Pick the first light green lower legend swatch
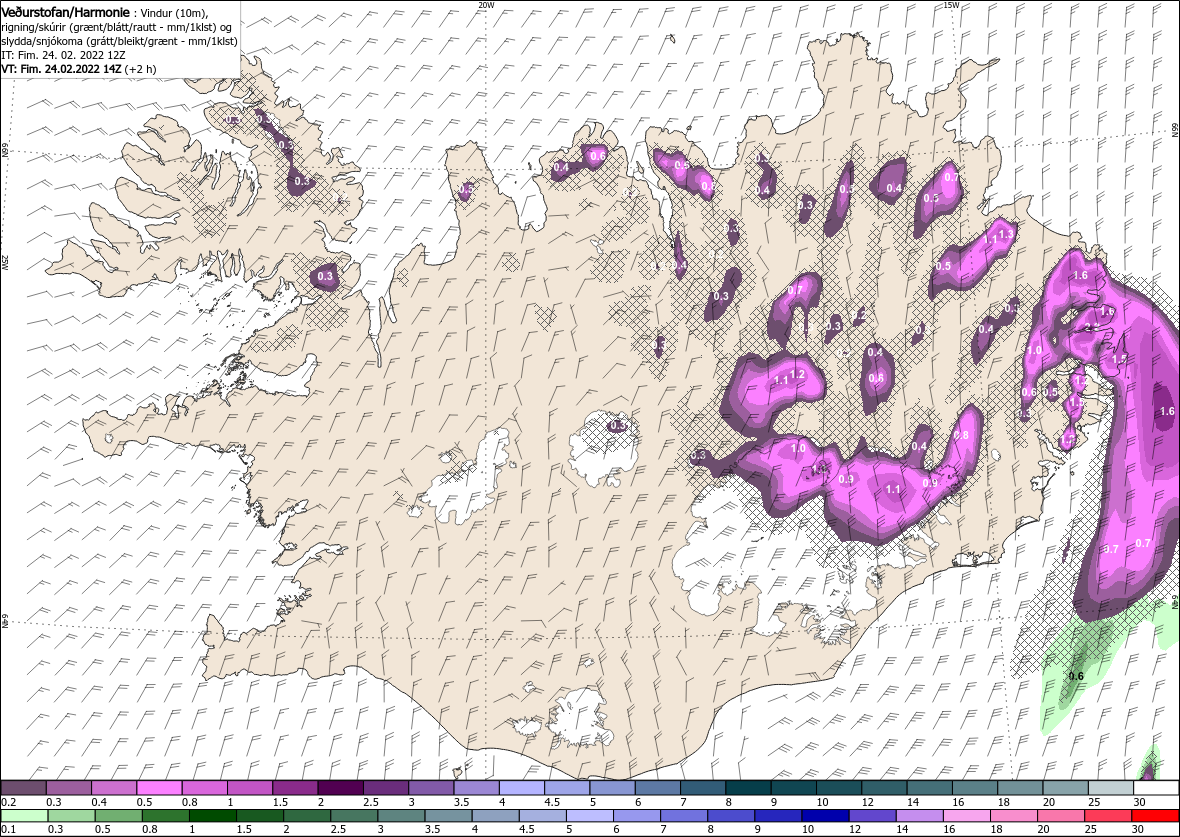This screenshot has height=837, width=1180. 24,816
